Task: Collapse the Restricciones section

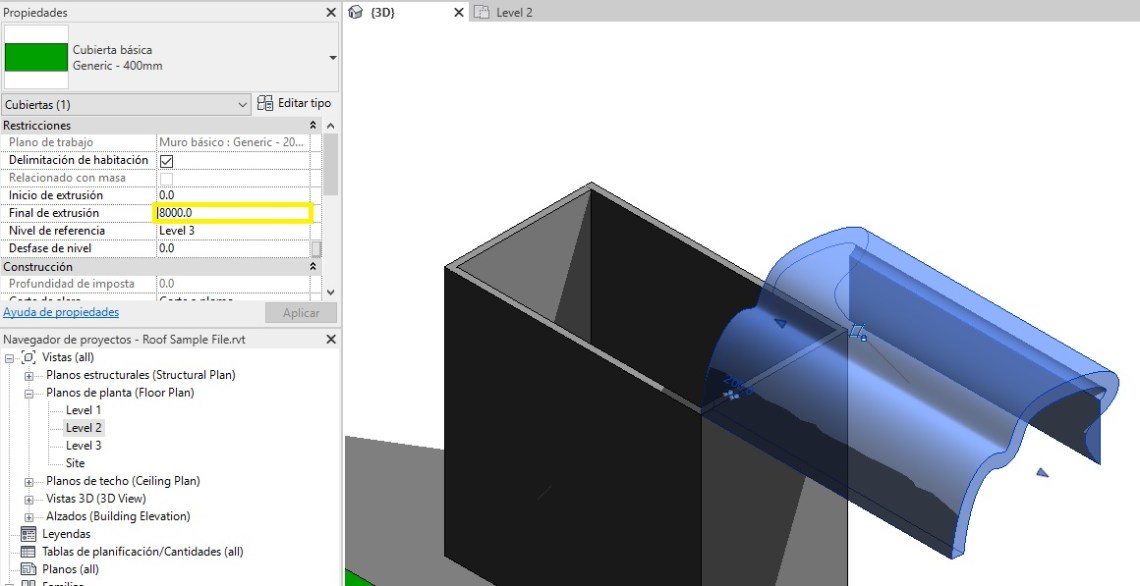Action: (x=313, y=126)
